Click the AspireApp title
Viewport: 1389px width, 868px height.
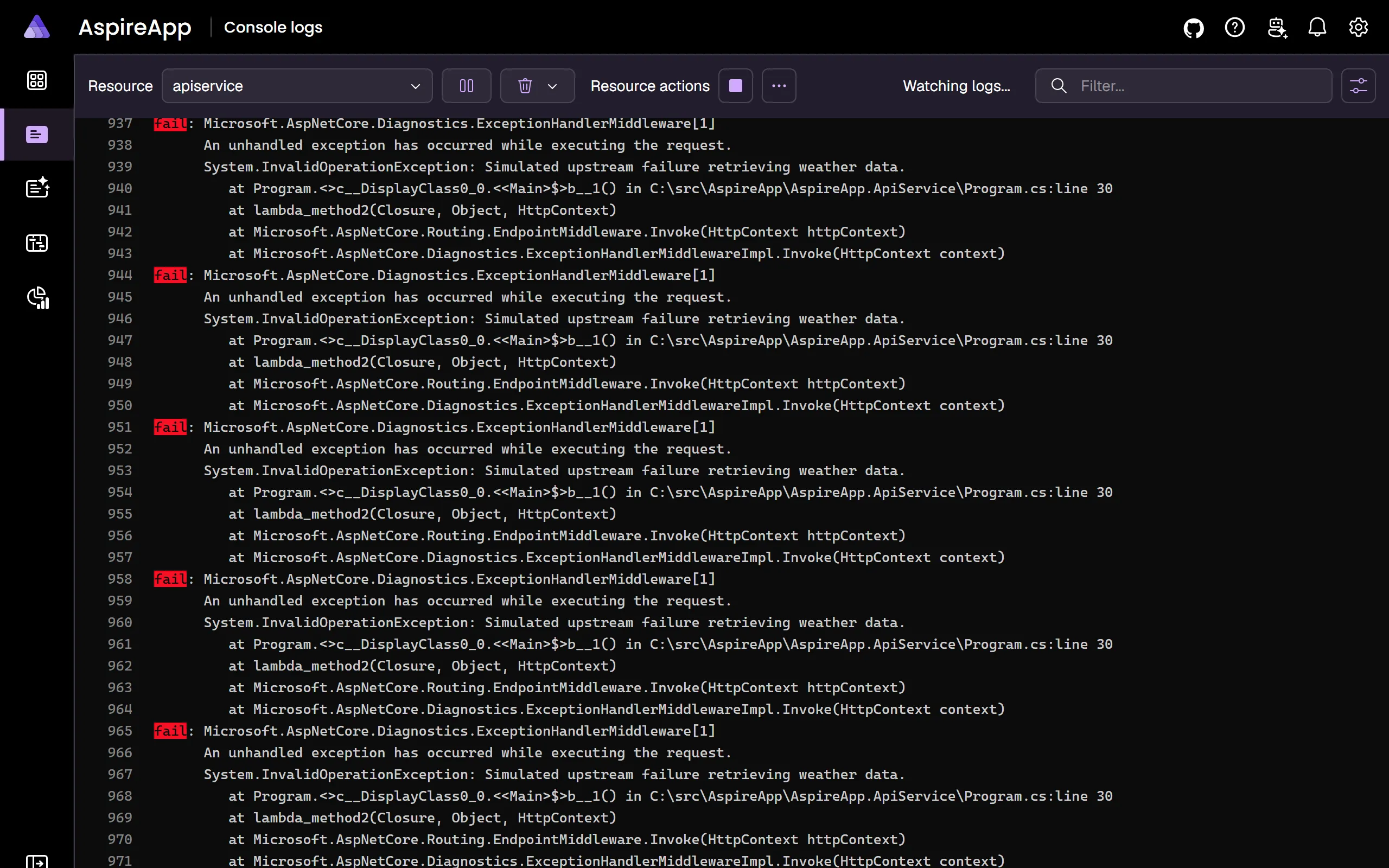coord(135,28)
